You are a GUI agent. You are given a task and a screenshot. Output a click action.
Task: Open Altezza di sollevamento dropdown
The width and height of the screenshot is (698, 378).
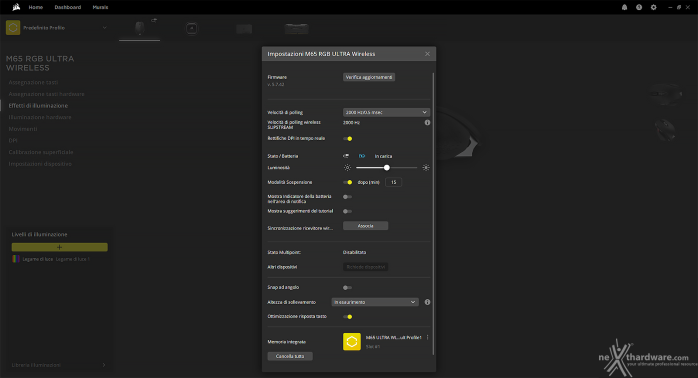point(375,302)
